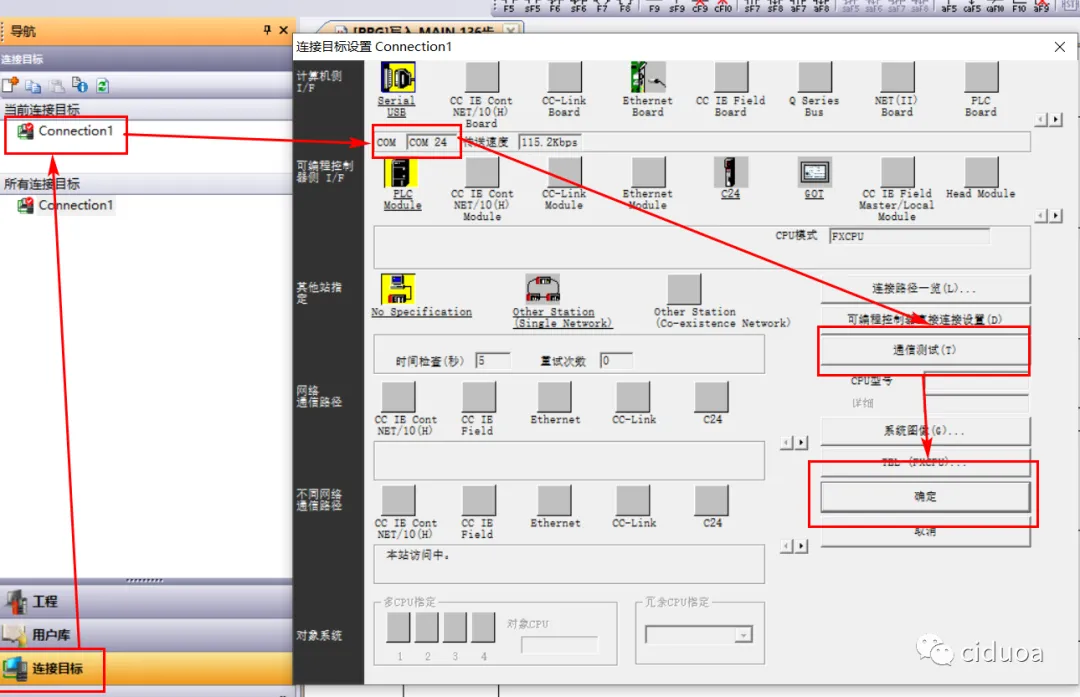The width and height of the screenshot is (1080, 697).
Task: Choose the GOT icon
Action: coord(814,172)
